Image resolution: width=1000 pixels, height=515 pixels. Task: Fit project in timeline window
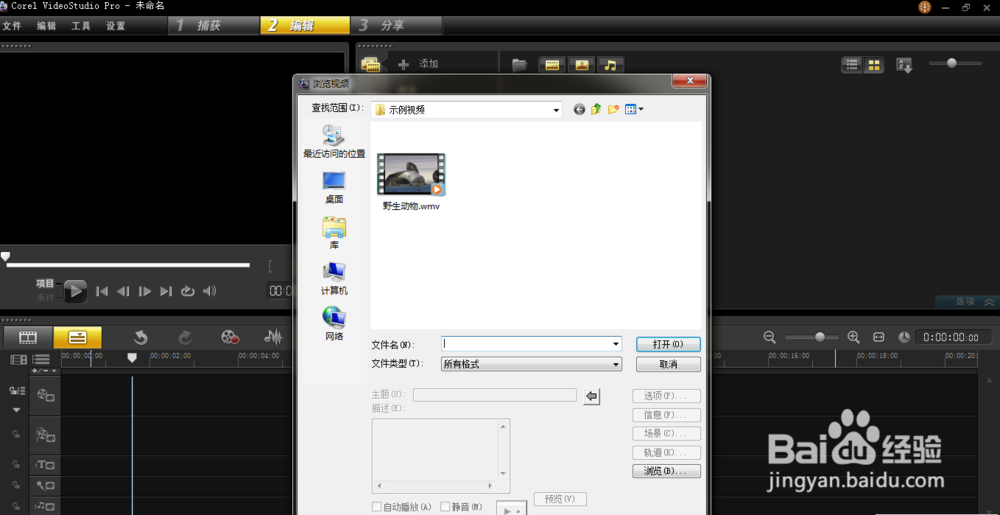[x=879, y=337]
